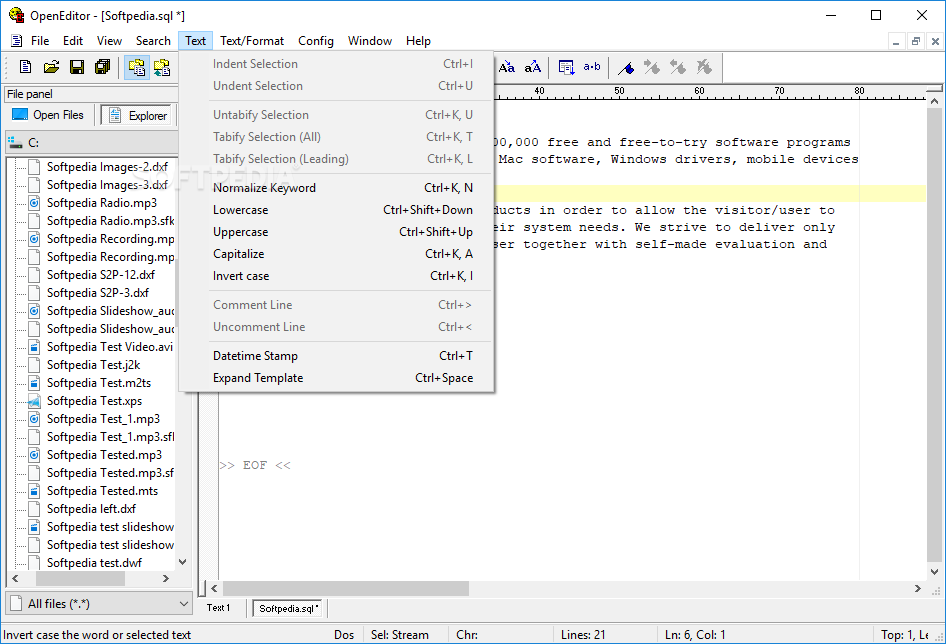
Task: Open the Help menu
Action: coord(418,41)
